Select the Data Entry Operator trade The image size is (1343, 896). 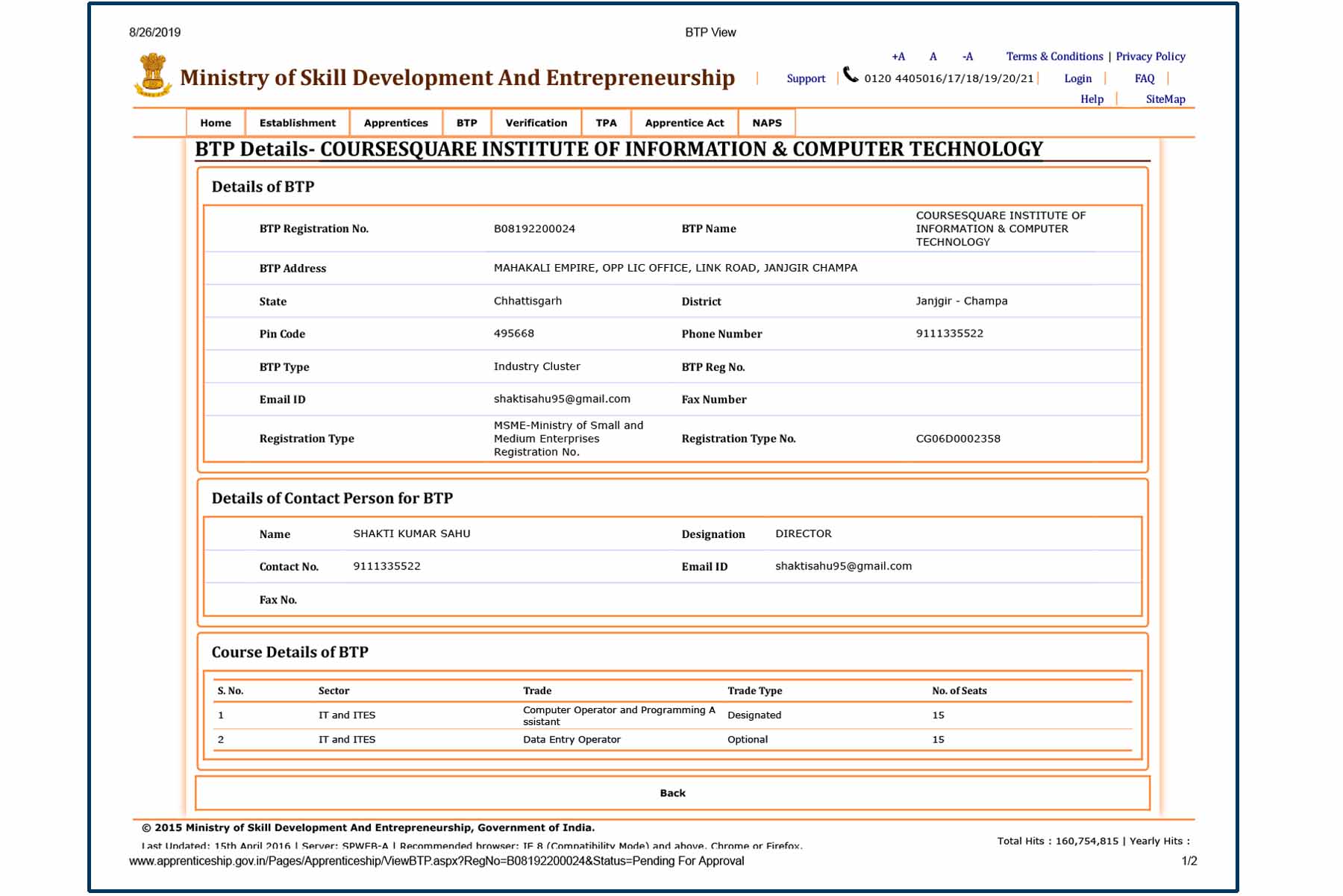tap(572, 740)
